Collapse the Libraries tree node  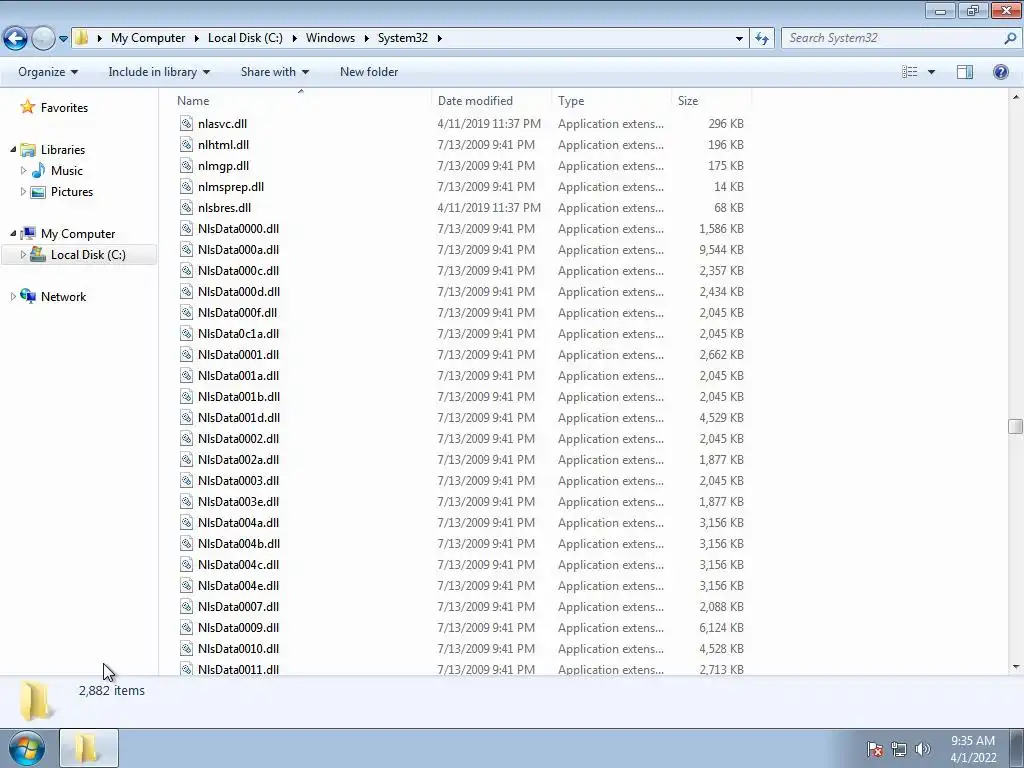pyautogui.click(x=13, y=150)
